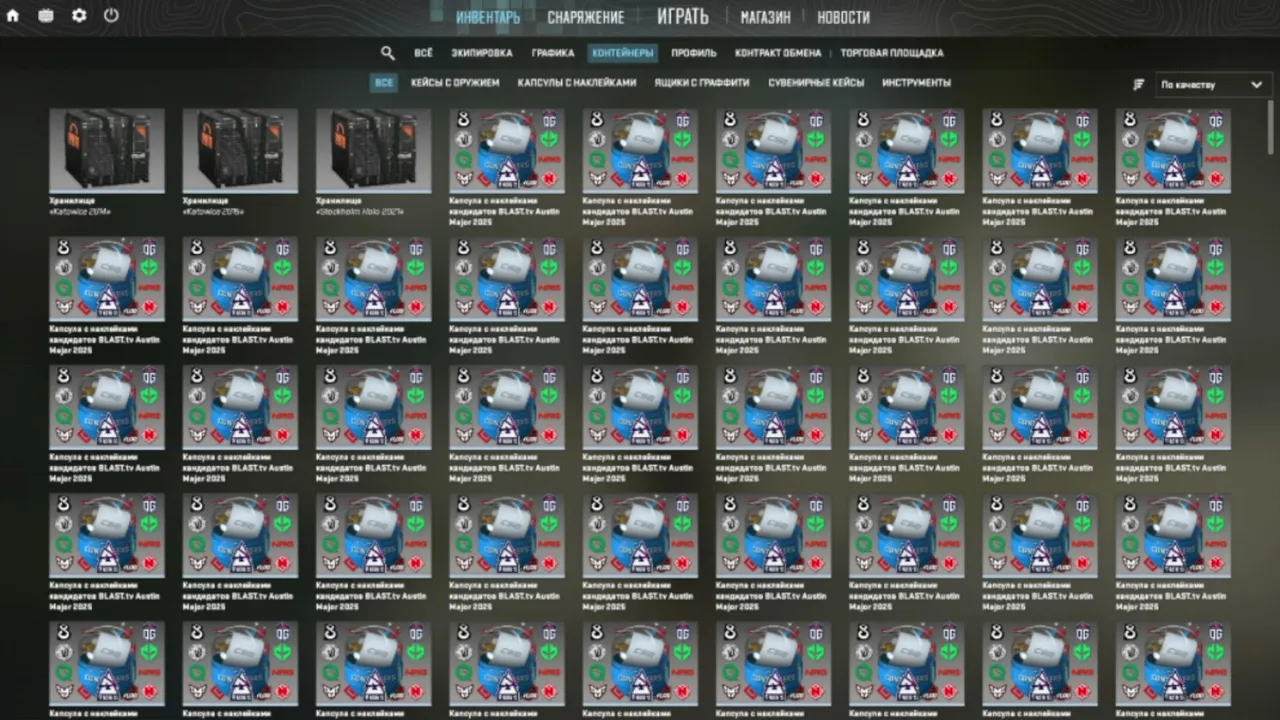The image size is (1280, 720).
Task: Open the ИНВЕНТАРЬ tab
Action: pyautogui.click(x=488, y=17)
